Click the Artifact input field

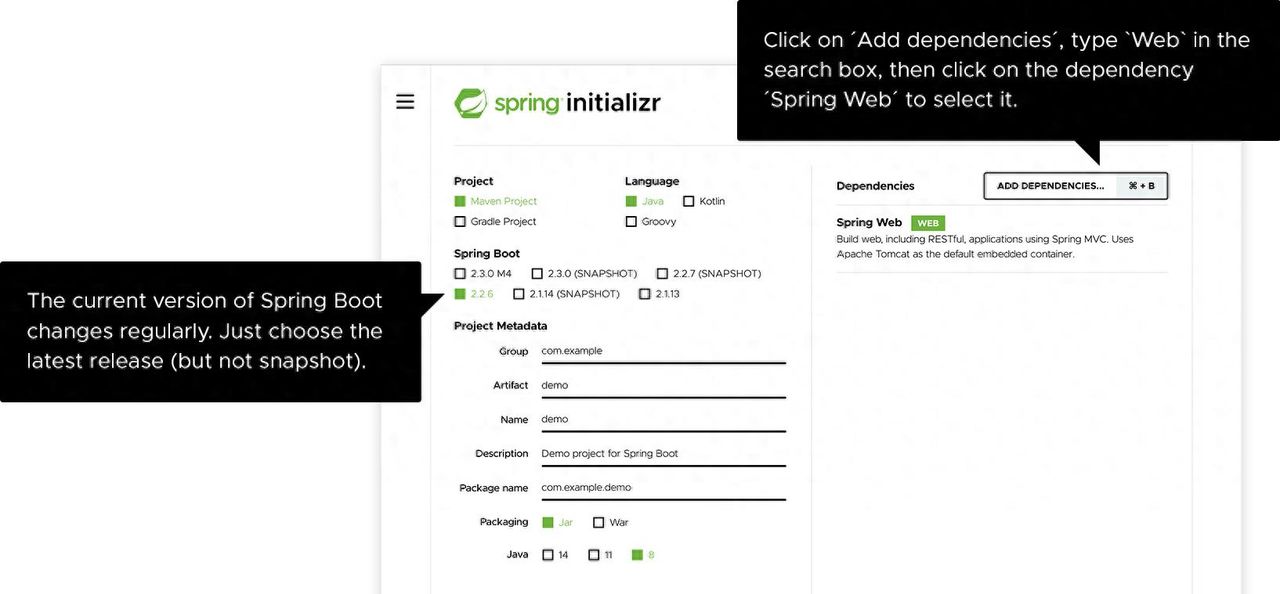(662, 386)
